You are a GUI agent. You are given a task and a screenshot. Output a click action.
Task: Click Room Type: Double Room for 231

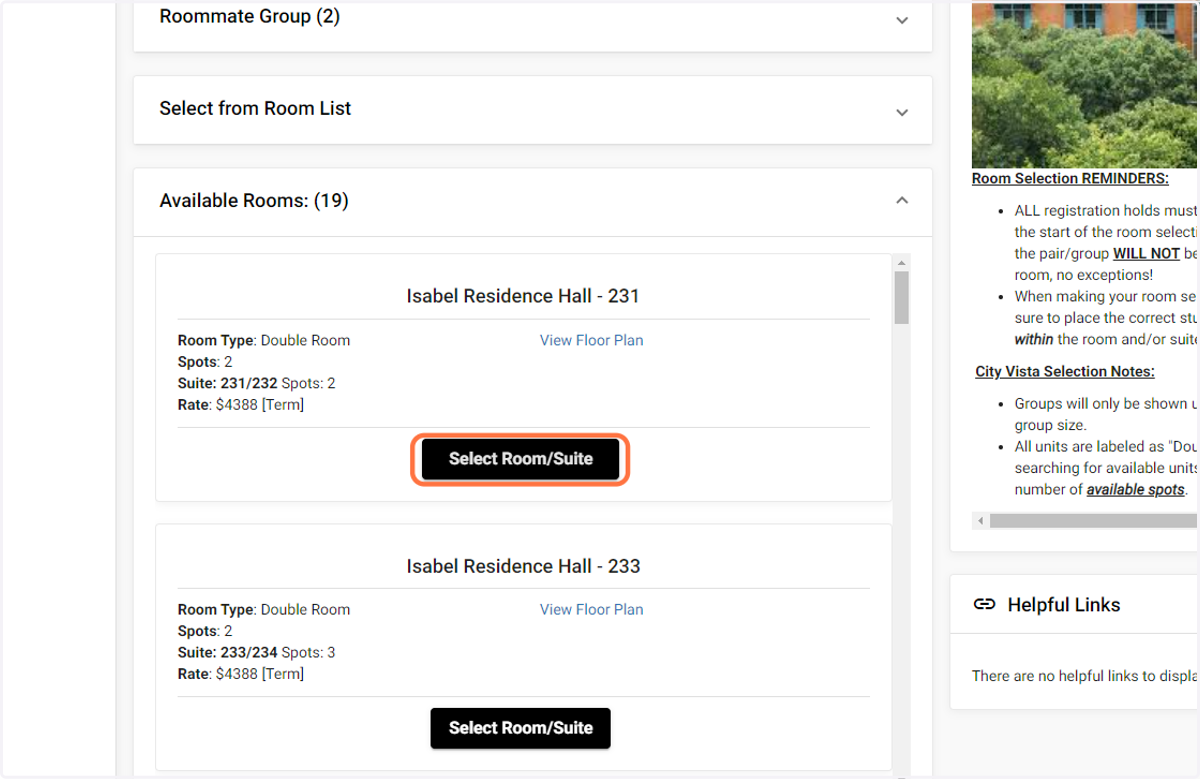click(264, 340)
